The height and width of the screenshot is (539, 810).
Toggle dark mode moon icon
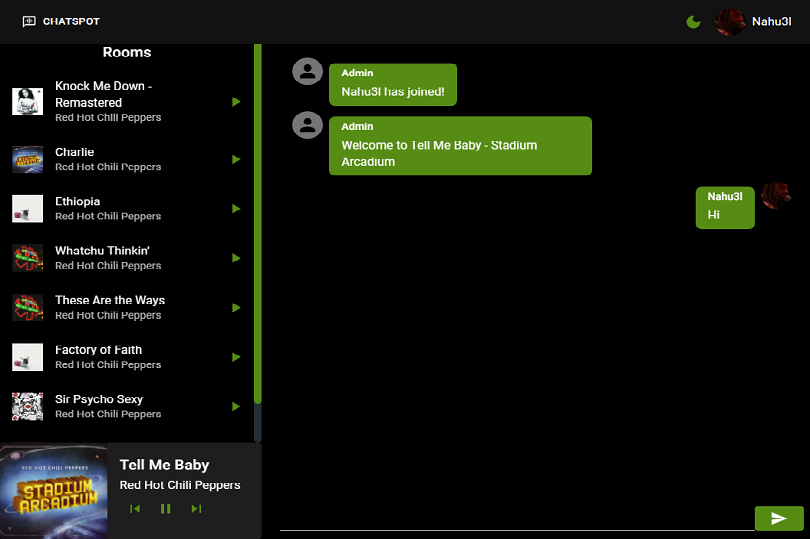693,22
